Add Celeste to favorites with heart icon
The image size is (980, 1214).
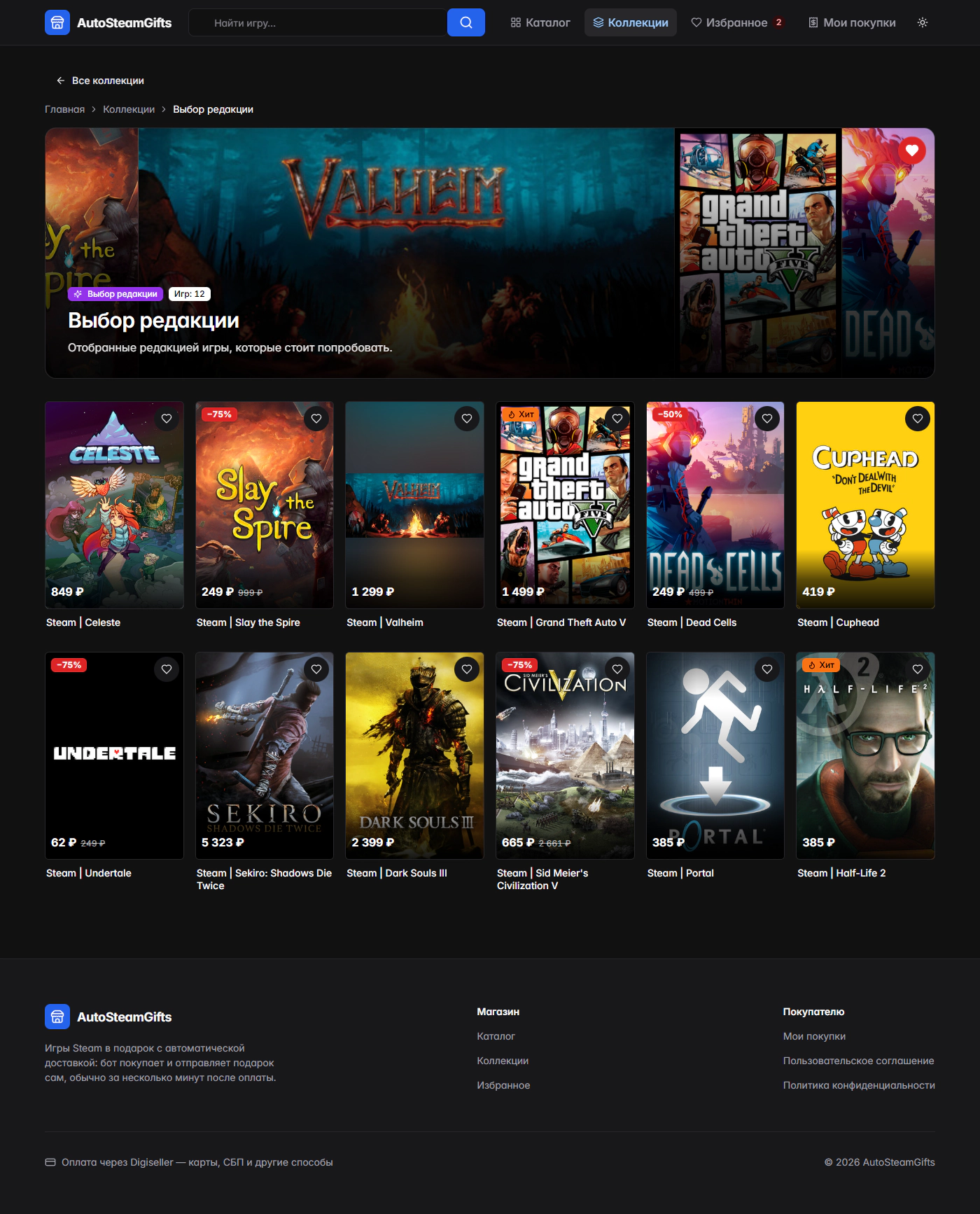(167, 419)
